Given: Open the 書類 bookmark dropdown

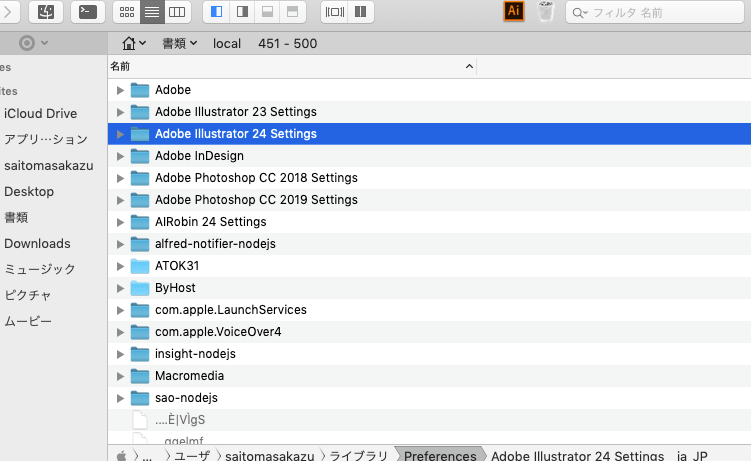Looking at the screenshot, I should tap(180, 44).
